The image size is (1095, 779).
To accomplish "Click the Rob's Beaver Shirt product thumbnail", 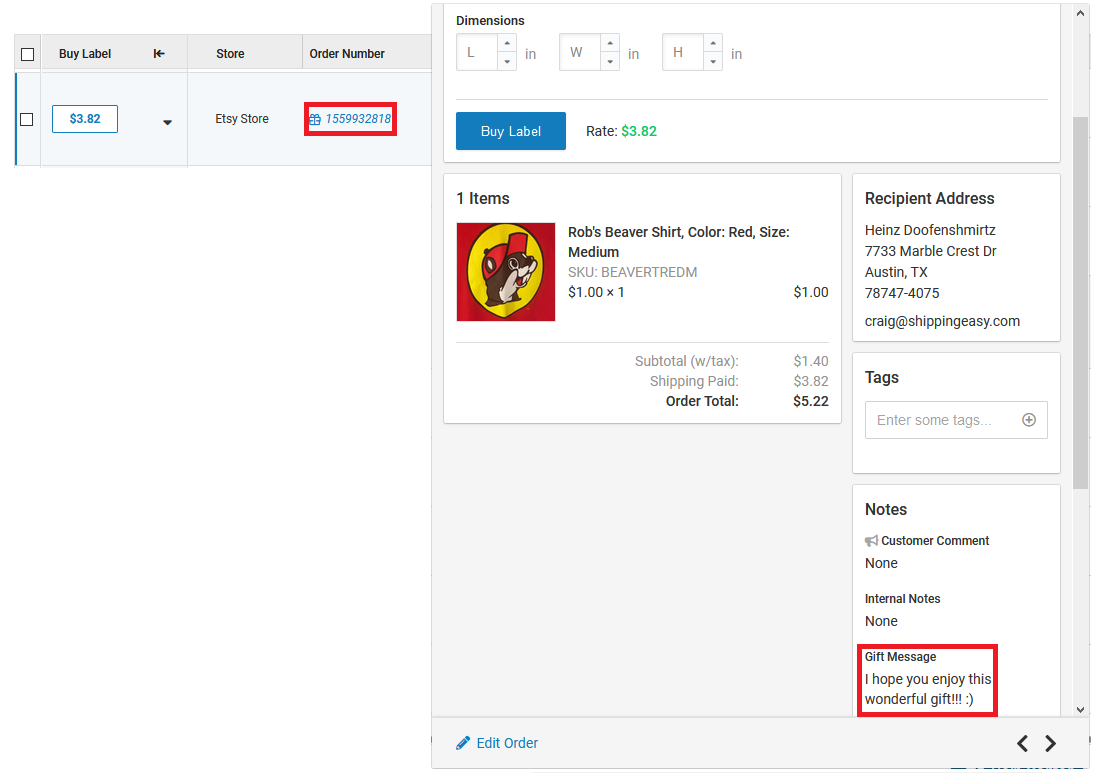I will coord(505,271).
